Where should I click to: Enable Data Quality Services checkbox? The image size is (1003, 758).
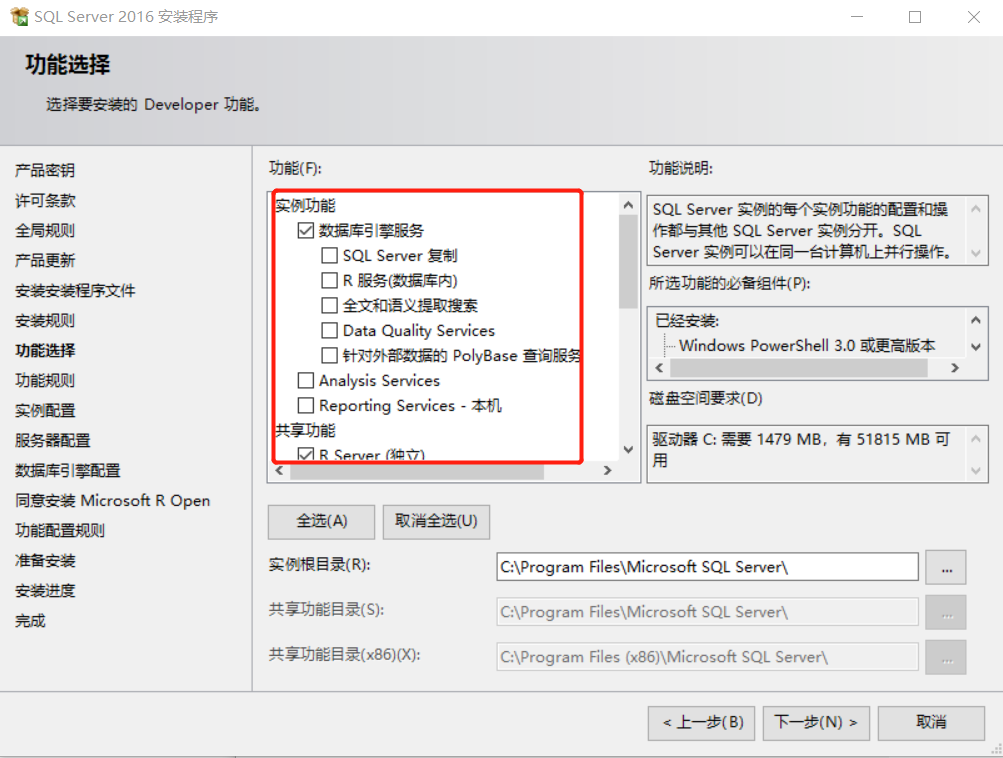[x=329, y=330]
